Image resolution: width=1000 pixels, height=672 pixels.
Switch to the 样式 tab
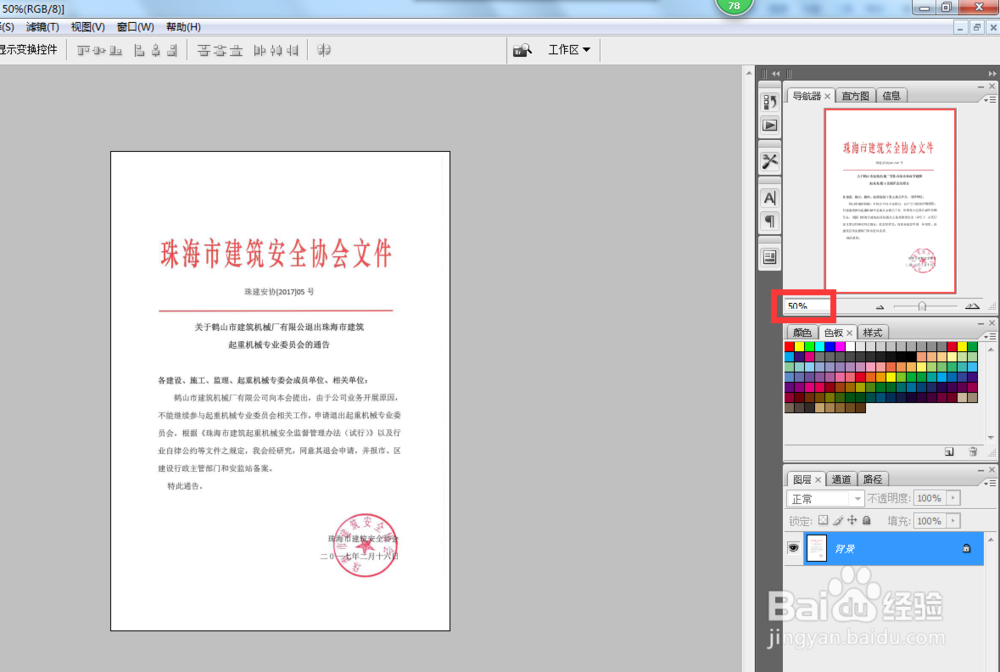coord(872,332)
